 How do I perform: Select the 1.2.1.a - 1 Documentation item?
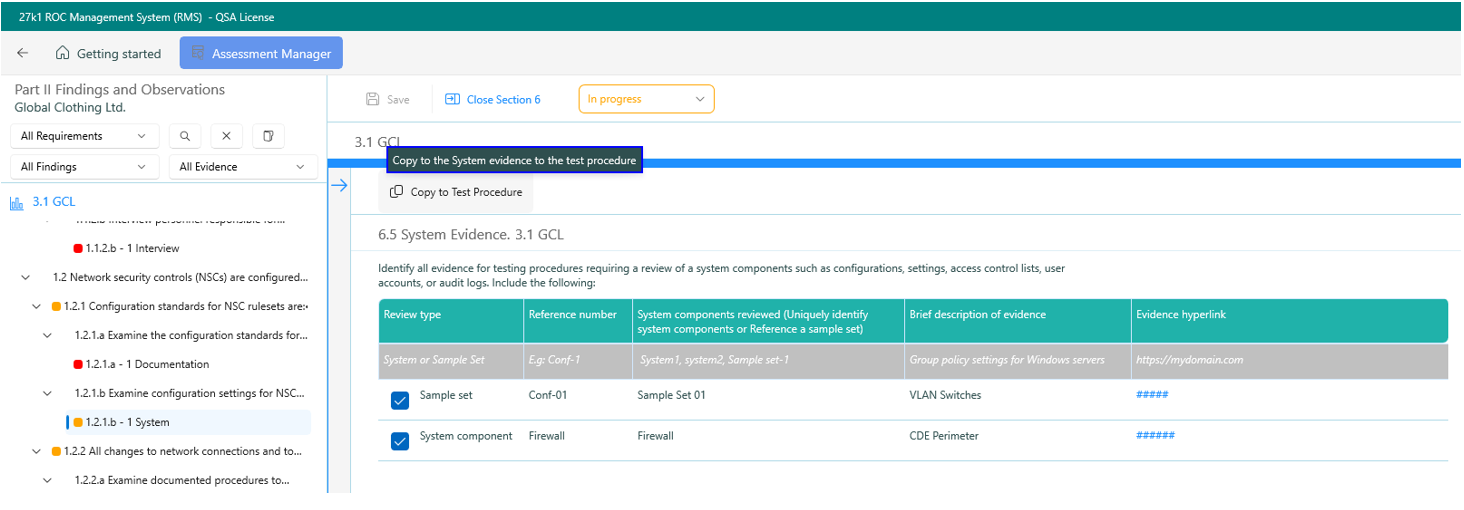[x=146, y=364]
